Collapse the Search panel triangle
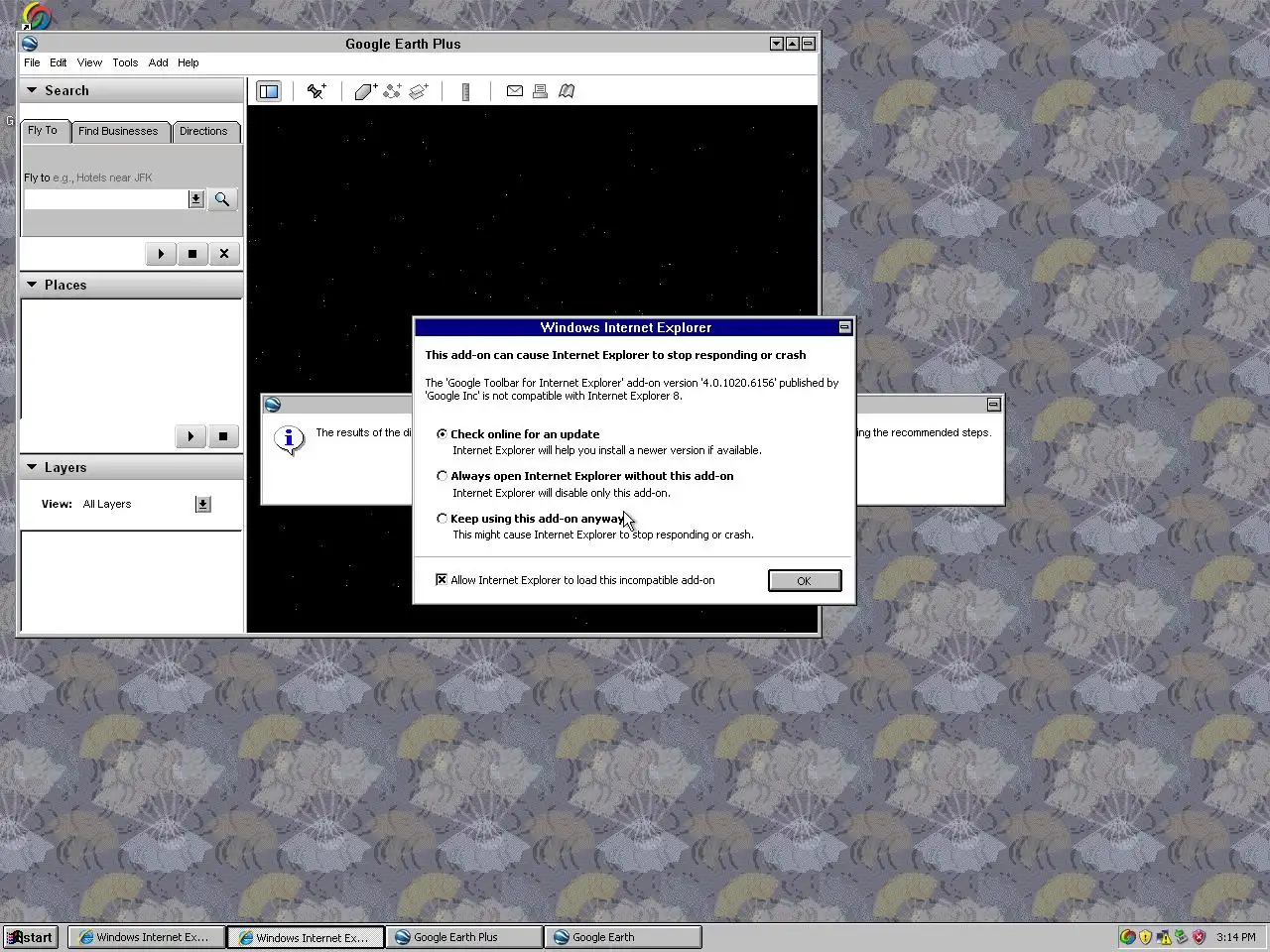1270x952 pixels. tap(32, 90)
